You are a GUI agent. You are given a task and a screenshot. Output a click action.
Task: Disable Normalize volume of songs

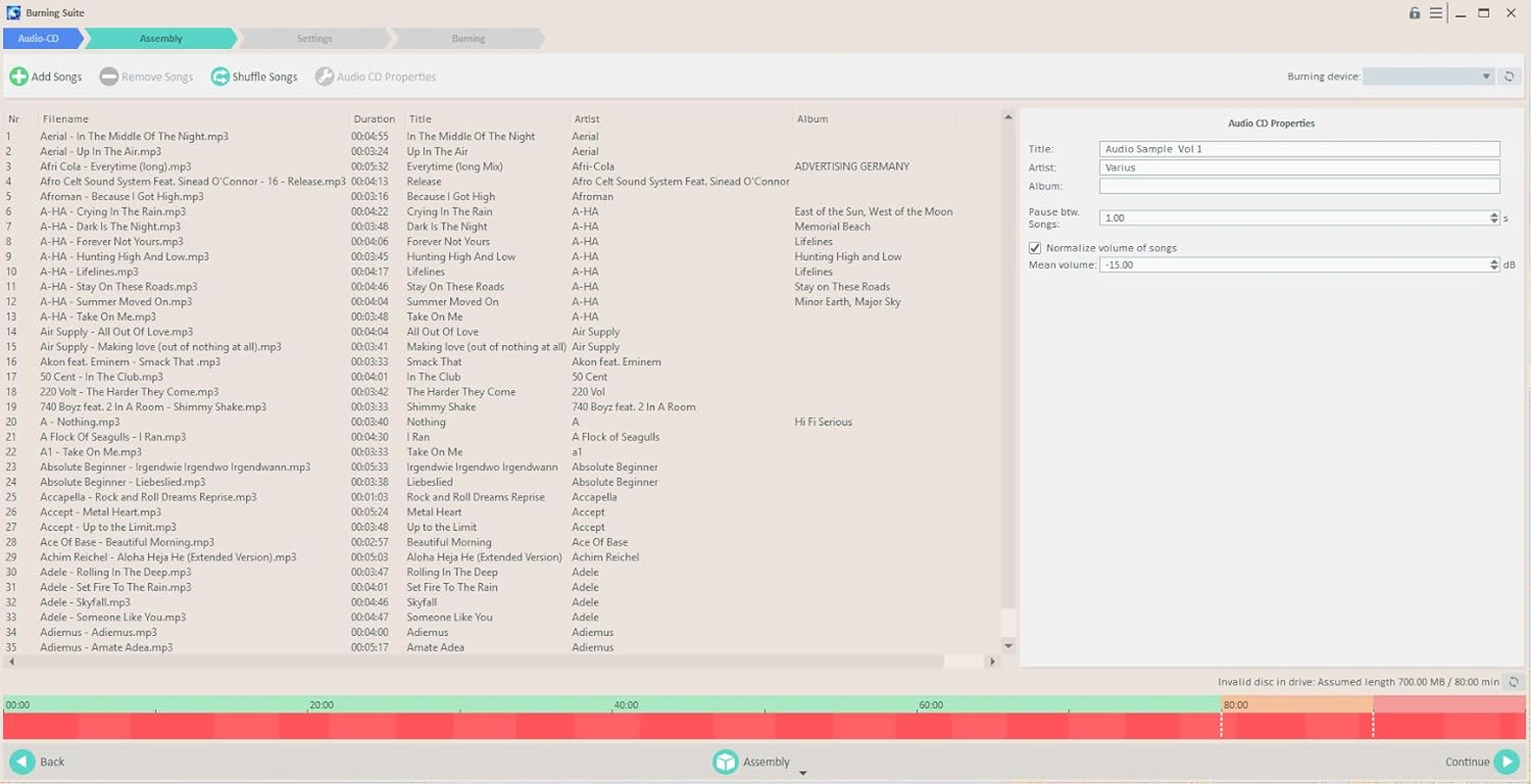(1035, 248)
